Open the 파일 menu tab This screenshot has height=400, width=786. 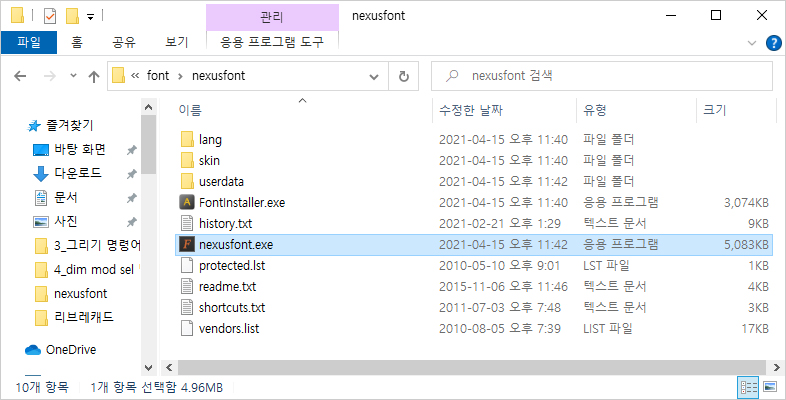[29, 42]
